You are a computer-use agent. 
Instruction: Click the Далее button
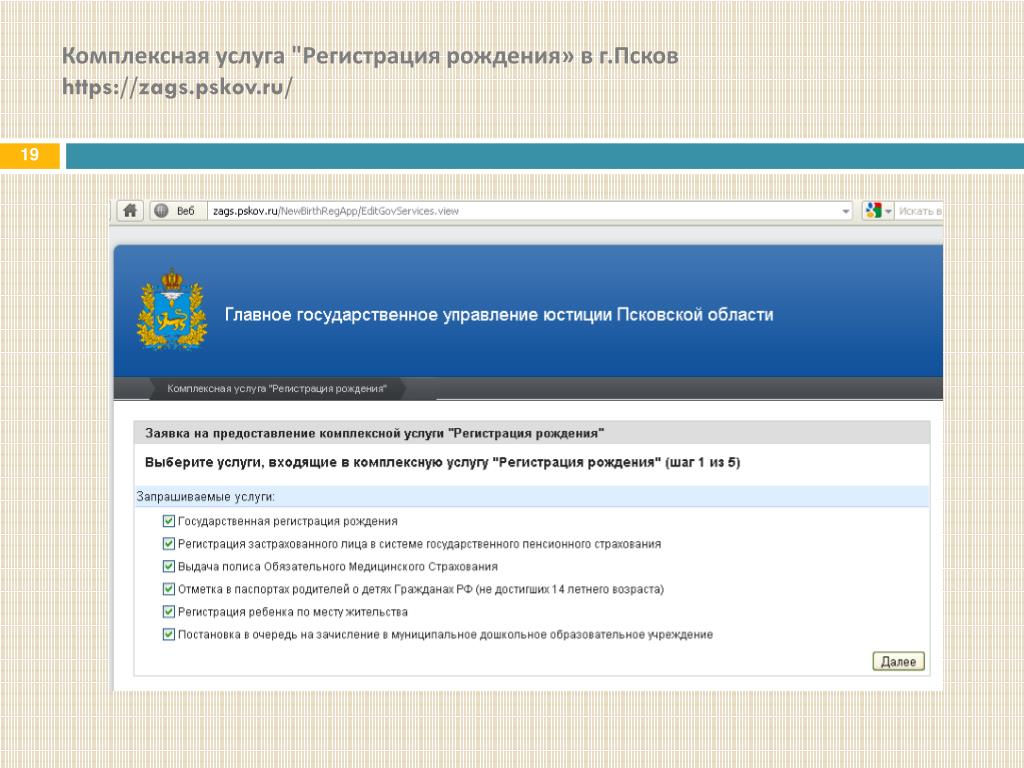tap(899, 662)
